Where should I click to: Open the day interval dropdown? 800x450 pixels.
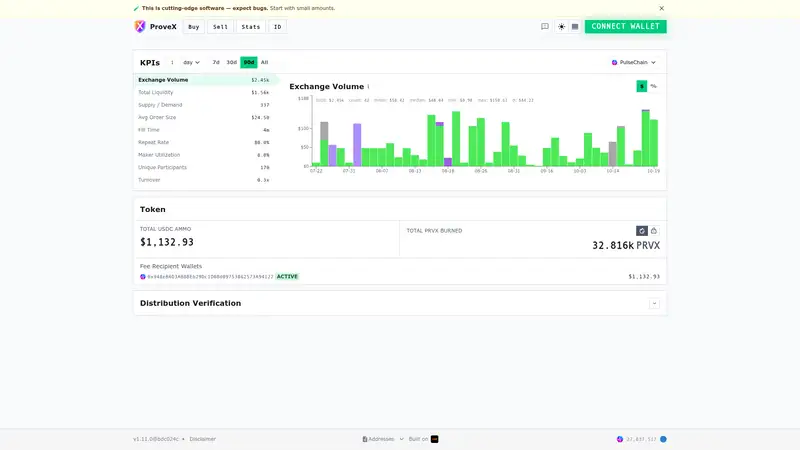coord(191,62)
